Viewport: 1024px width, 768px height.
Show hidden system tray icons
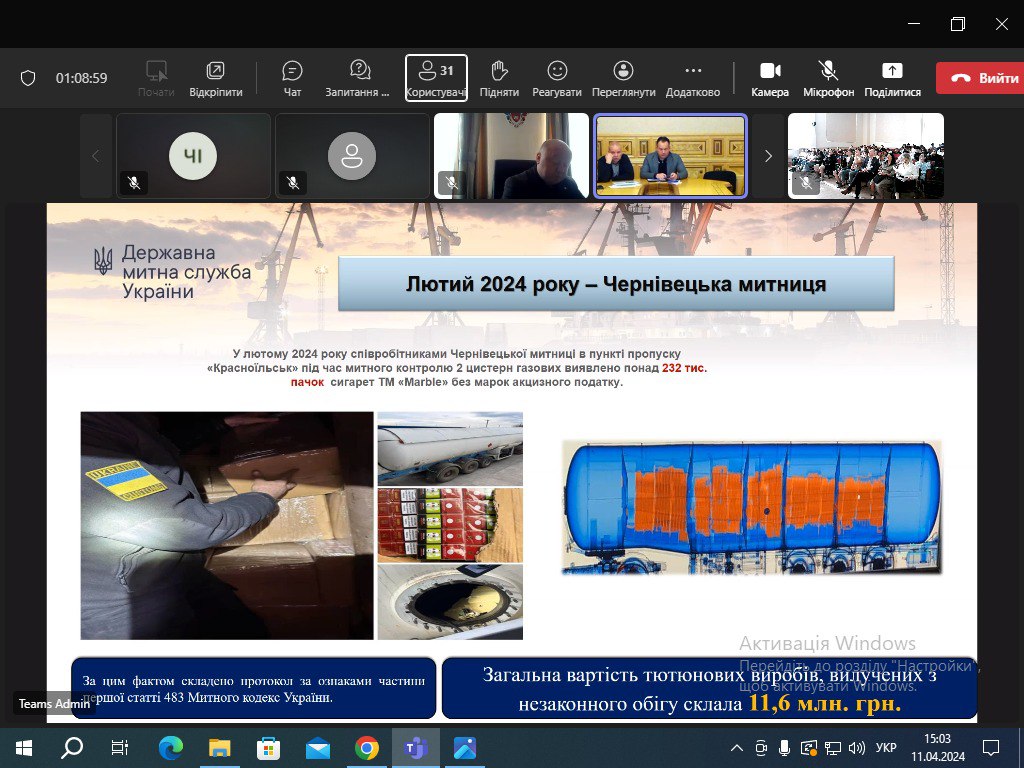coord(737,747)
